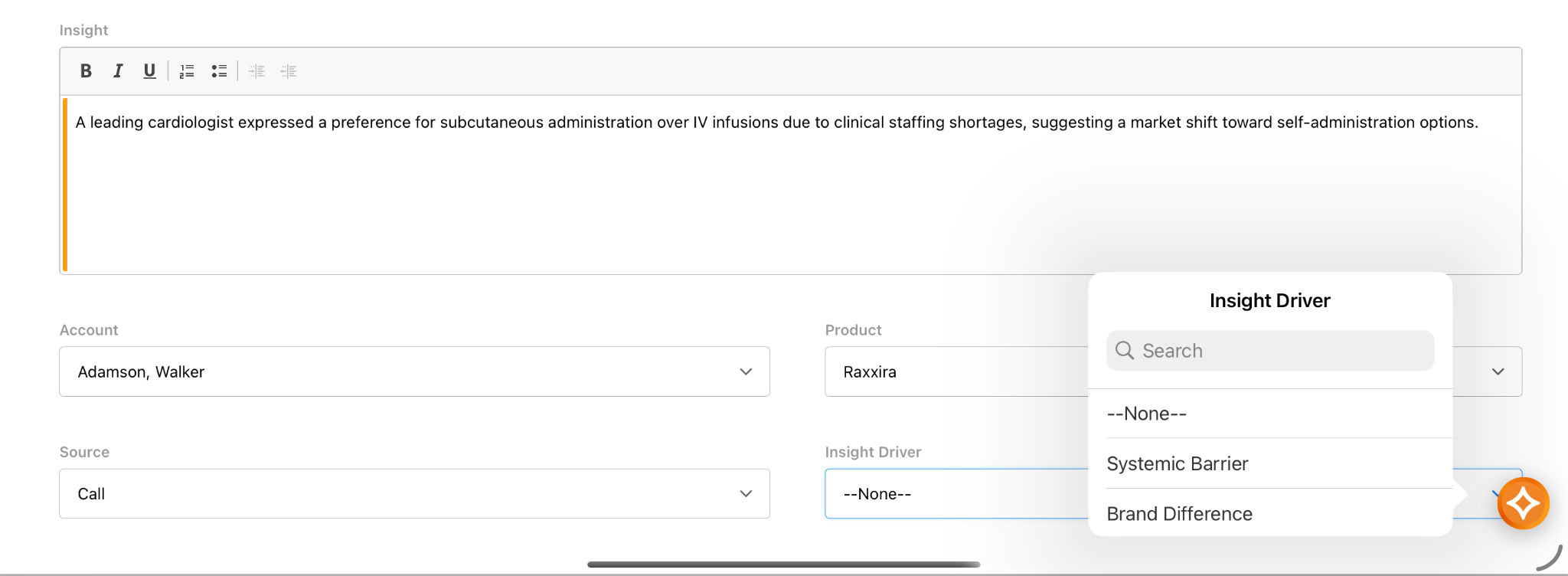Click the horizontal scrollbar at the bottom
This screenshot has height=576, width=1568.
click(x=783, y=565)
